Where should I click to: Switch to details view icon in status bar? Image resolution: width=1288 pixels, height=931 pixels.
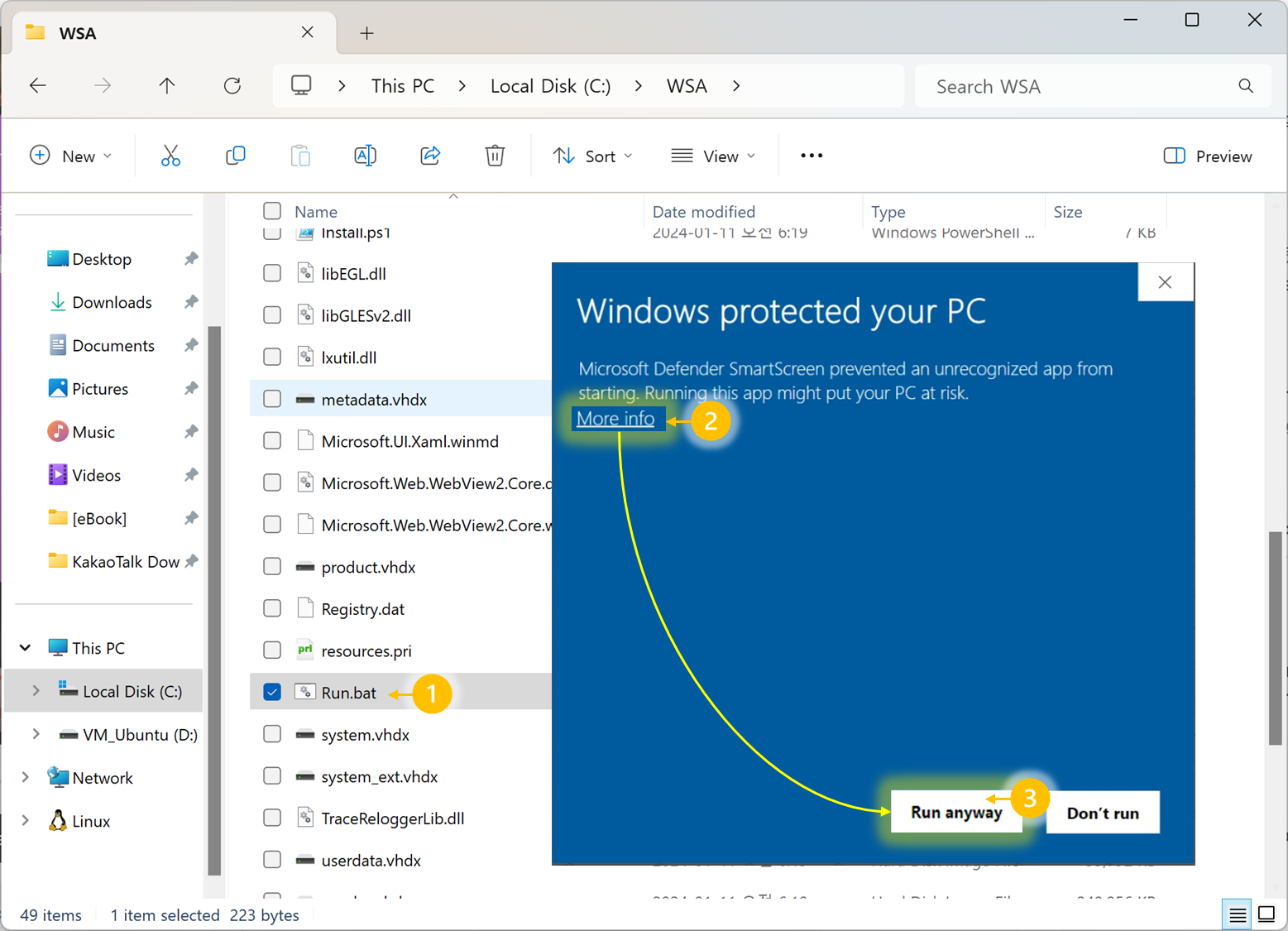(x=1238, y=914)
